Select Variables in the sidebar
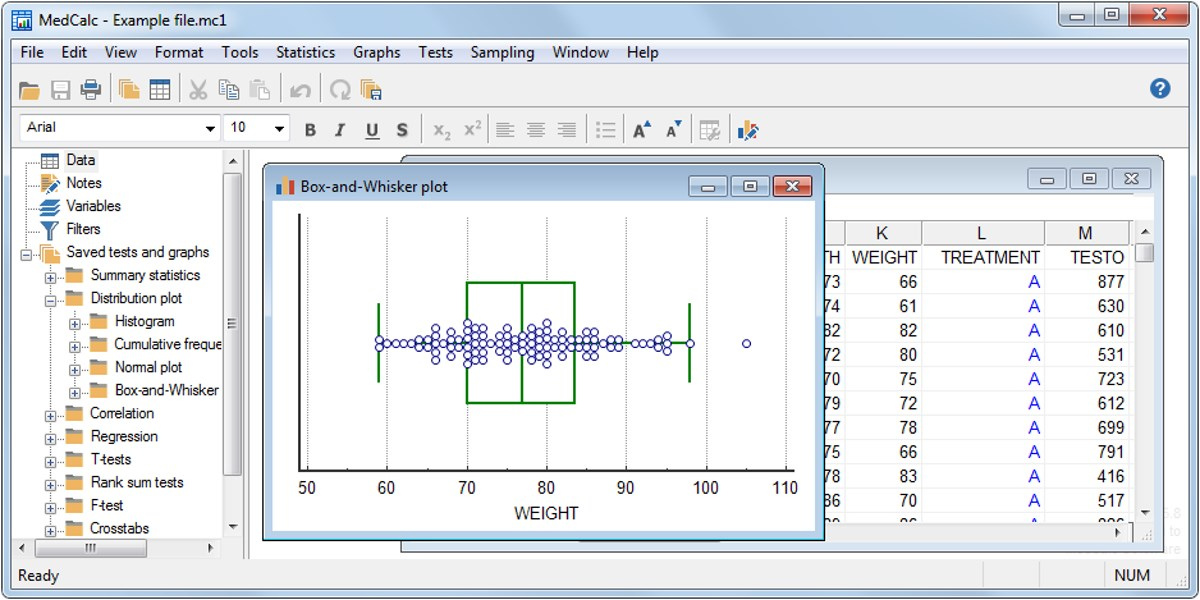The width and height of the screenshot is (1200, 600). pos(93,206)
